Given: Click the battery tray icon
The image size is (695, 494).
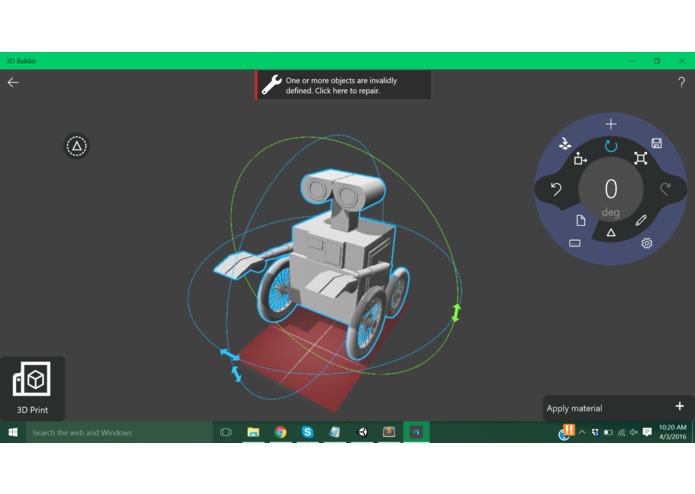Looking at the screenshot, I should click(608, 432).
